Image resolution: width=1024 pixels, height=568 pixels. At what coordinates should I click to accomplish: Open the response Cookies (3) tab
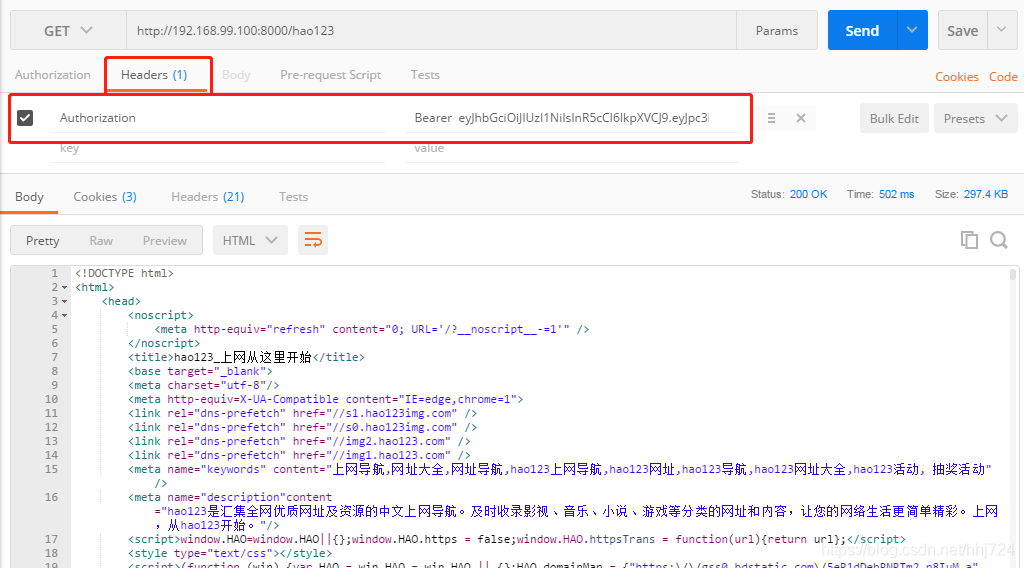[x=105, y=197]
